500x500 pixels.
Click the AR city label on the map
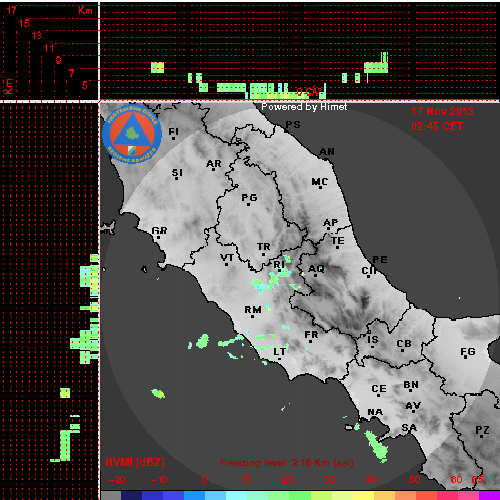214,164
